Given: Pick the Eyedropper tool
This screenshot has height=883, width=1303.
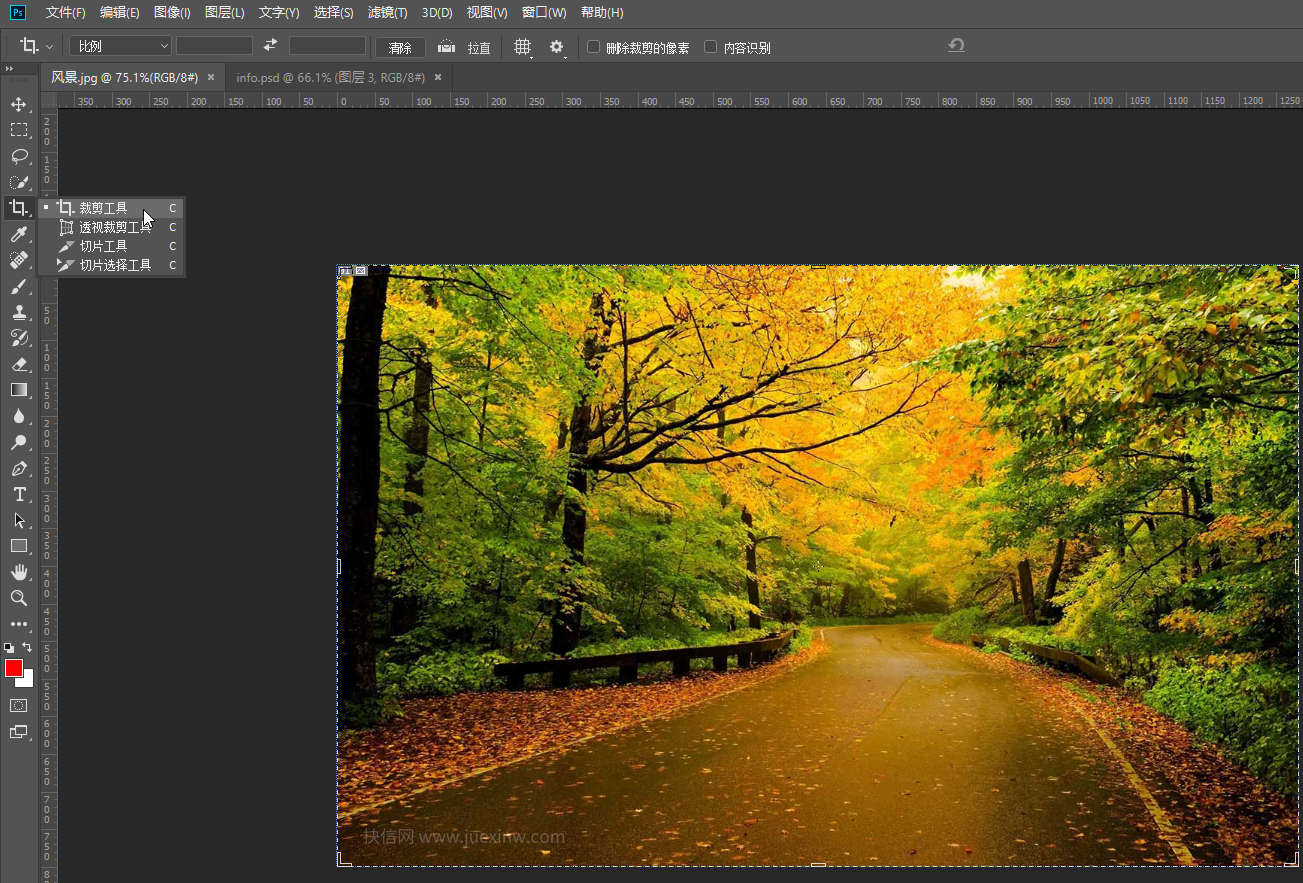Looking at the screenshot, I should [x=18, y=234].
